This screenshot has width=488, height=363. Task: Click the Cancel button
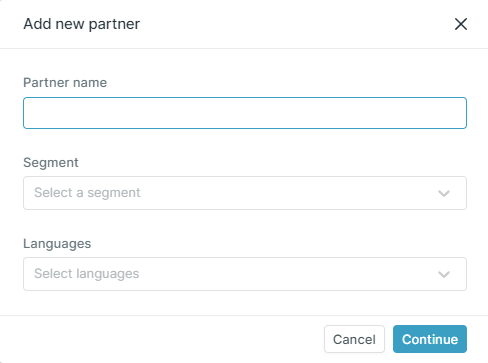pos(354,339)
